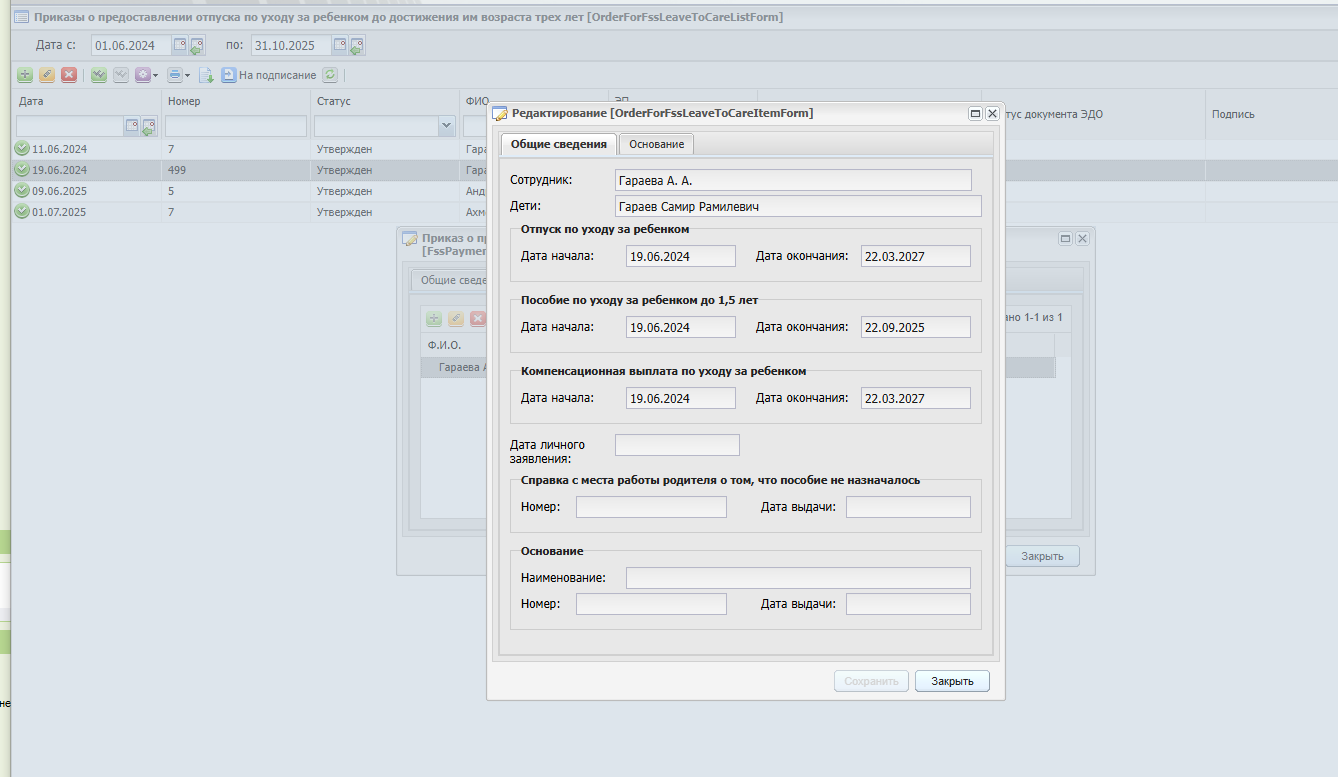Close the background Приказ window with X

click(x=1082, y=239)
